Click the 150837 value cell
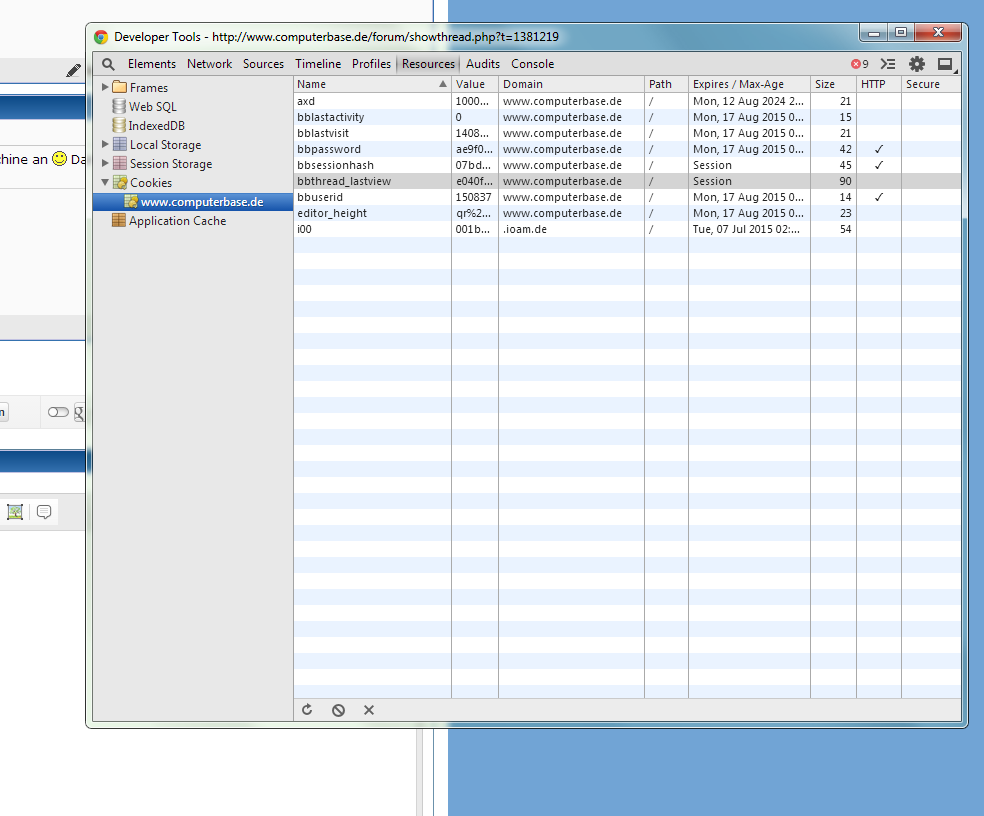The height and width of the screenshot is (816, 984). (x=475, y=197)
